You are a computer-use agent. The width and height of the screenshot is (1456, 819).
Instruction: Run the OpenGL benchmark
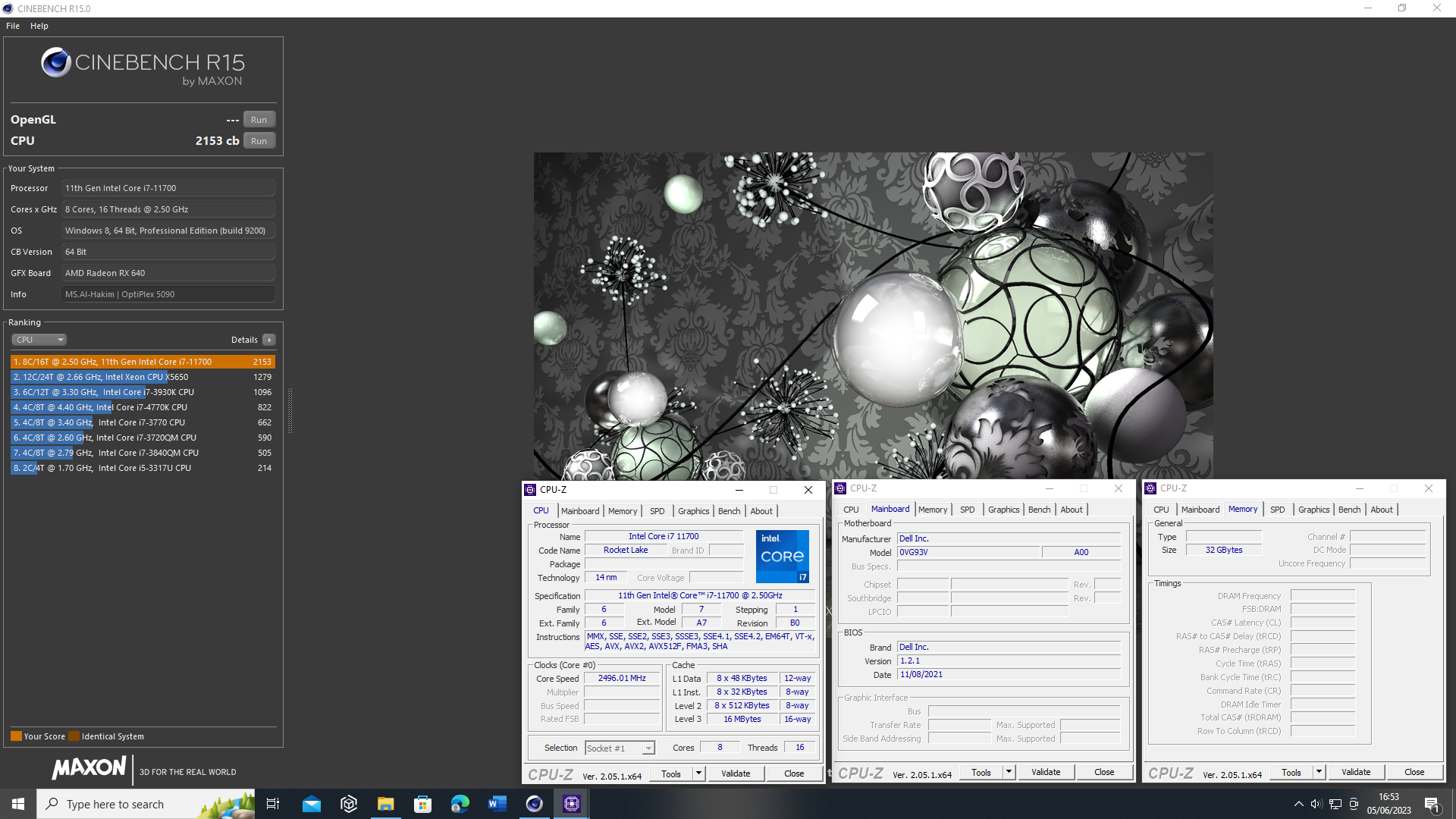point(259,120)
